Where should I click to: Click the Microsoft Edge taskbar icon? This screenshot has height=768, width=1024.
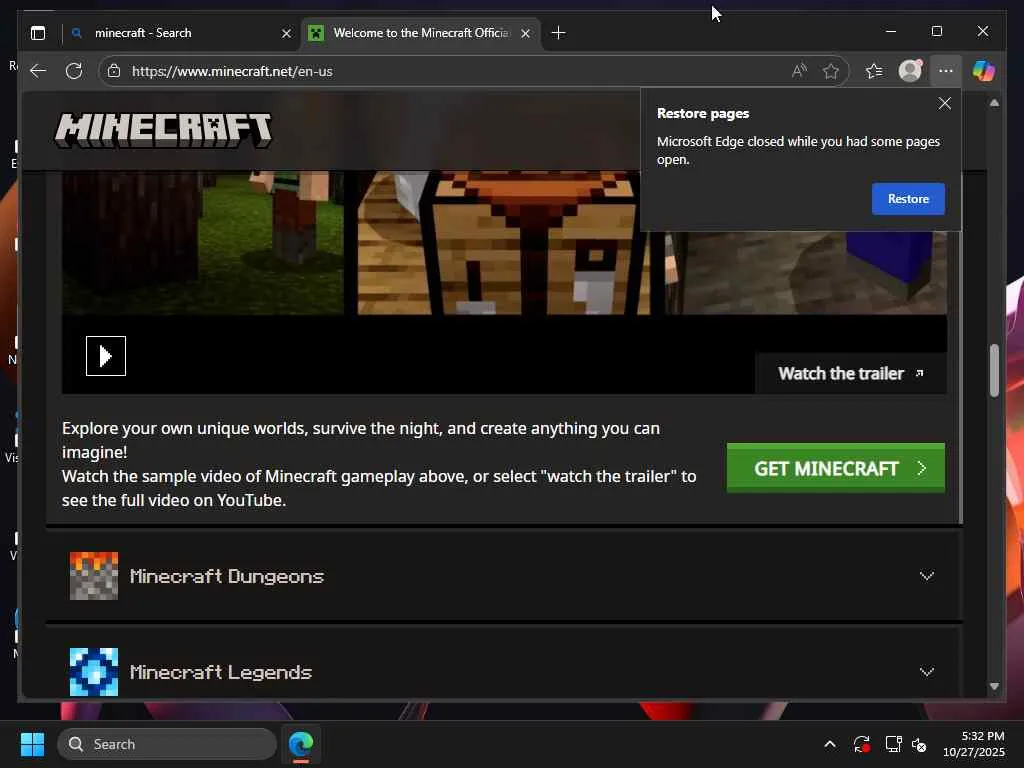point(301,744)
